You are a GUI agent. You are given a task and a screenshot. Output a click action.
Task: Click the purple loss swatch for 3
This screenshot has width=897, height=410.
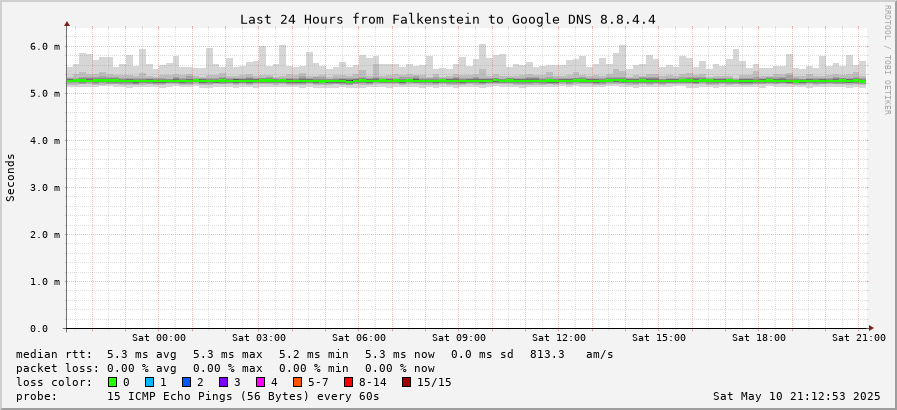(223, 382)
